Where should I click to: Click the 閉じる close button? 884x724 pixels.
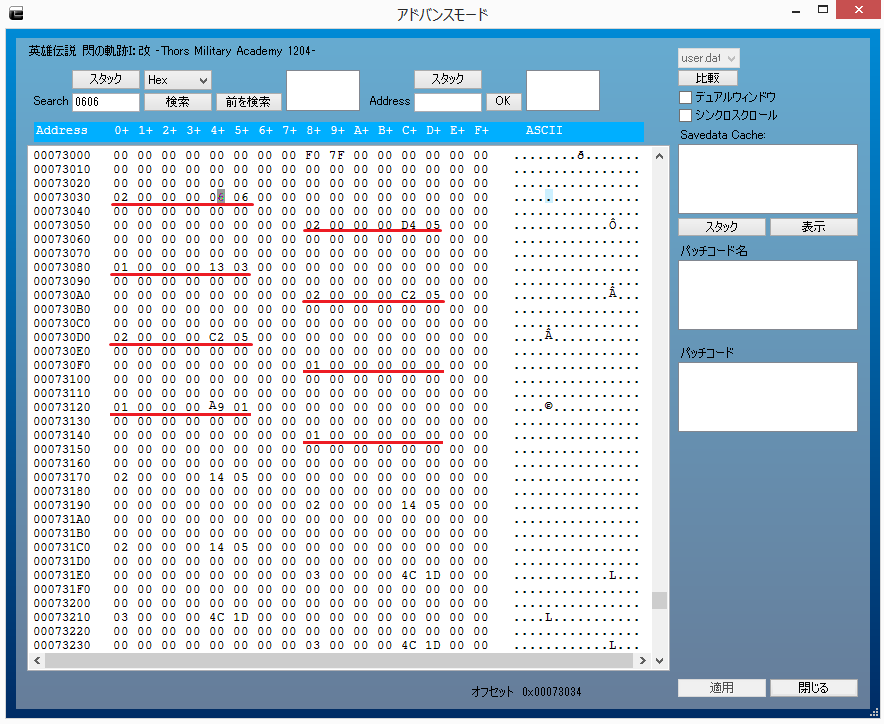pyautogui.click(x=813, y=688)
